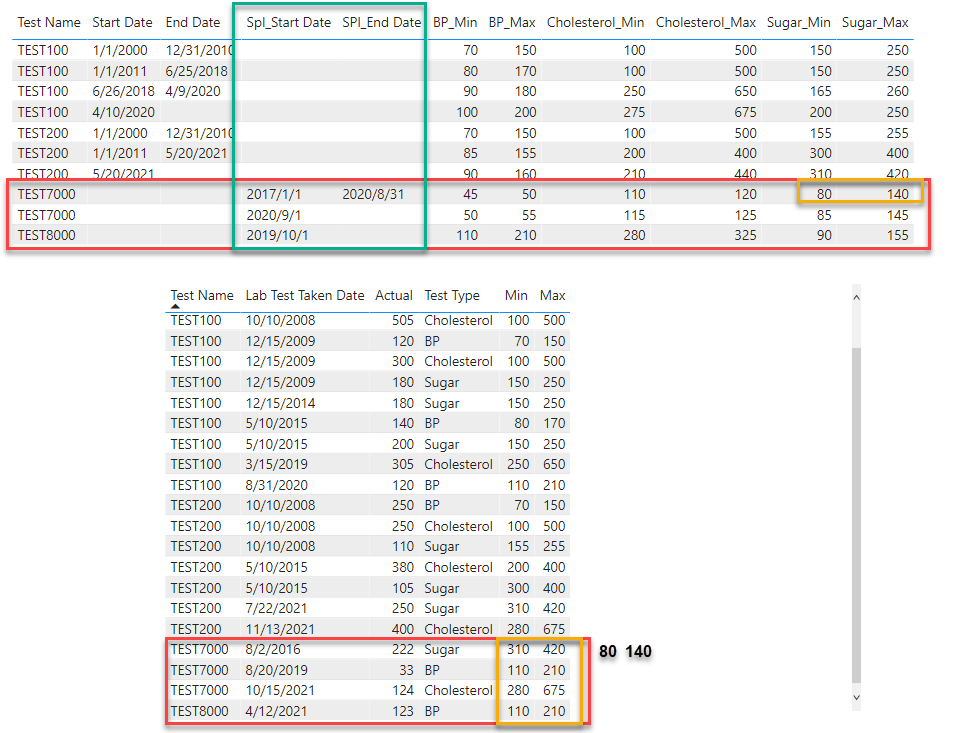Click the 4/9/2020 End Date cell

point(192,91)
